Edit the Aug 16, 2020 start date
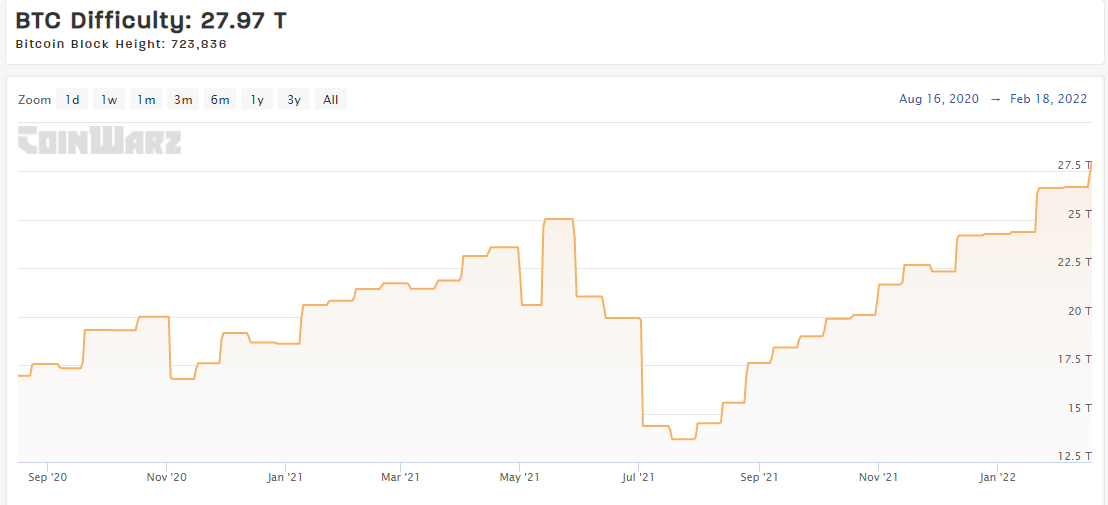Image resolution: width=1108 pixels, height=505 pixels. pos(939,99)
